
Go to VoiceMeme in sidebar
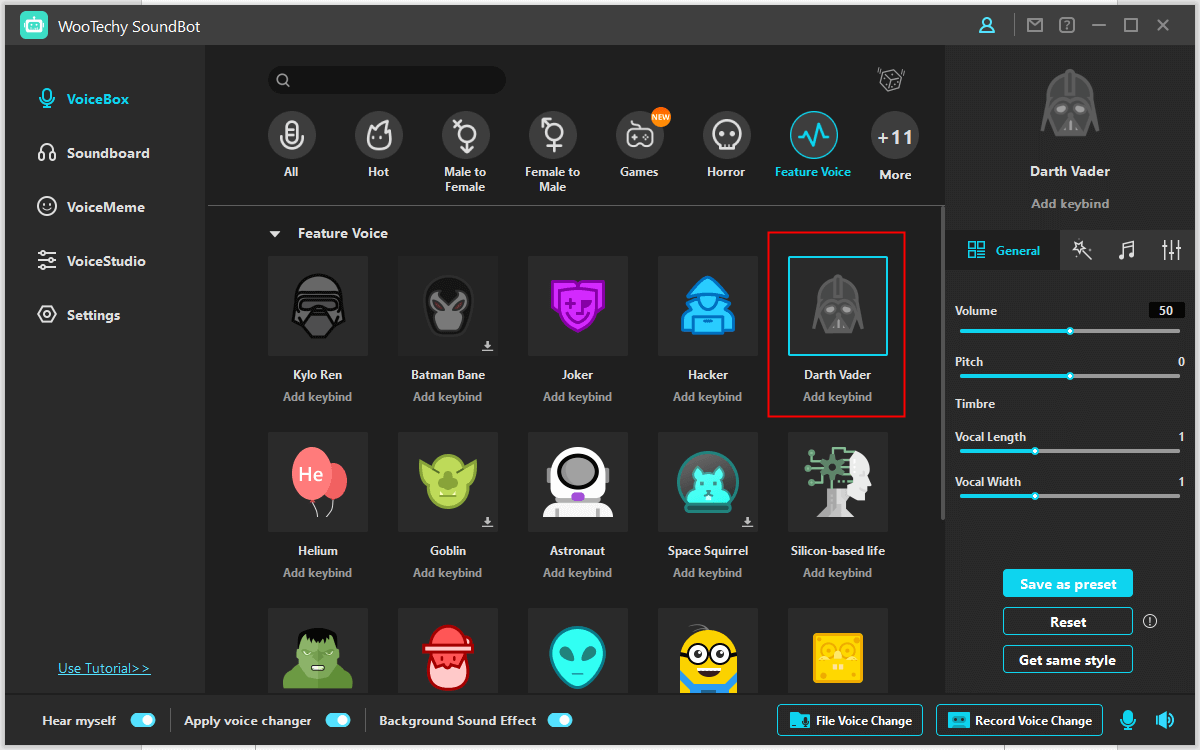pyautogui.click(x=91, y=207)
